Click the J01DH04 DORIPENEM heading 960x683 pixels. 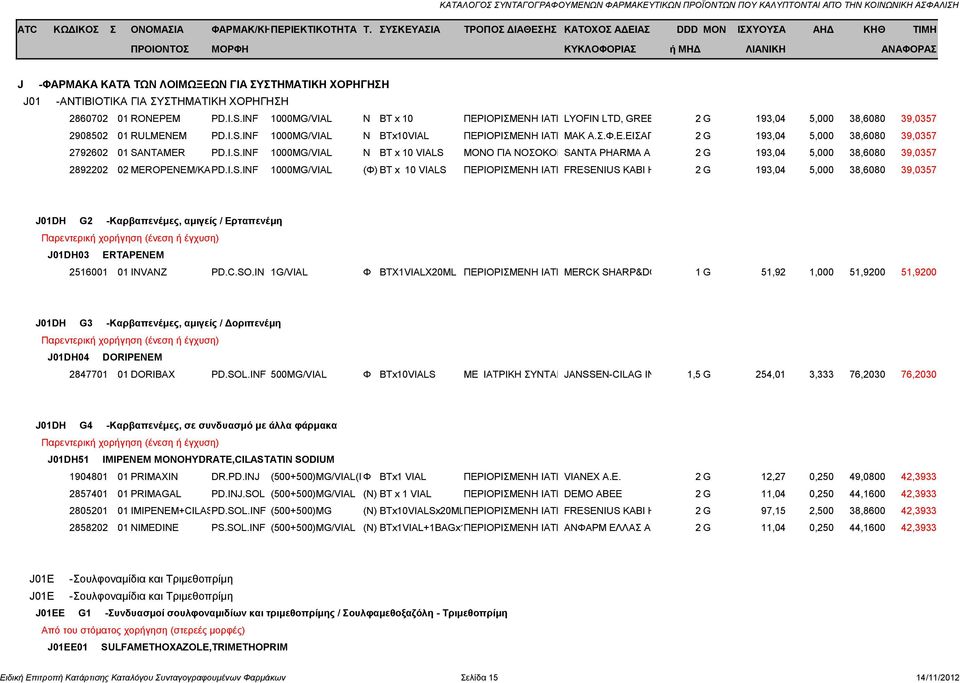click(x=105, y=357)
